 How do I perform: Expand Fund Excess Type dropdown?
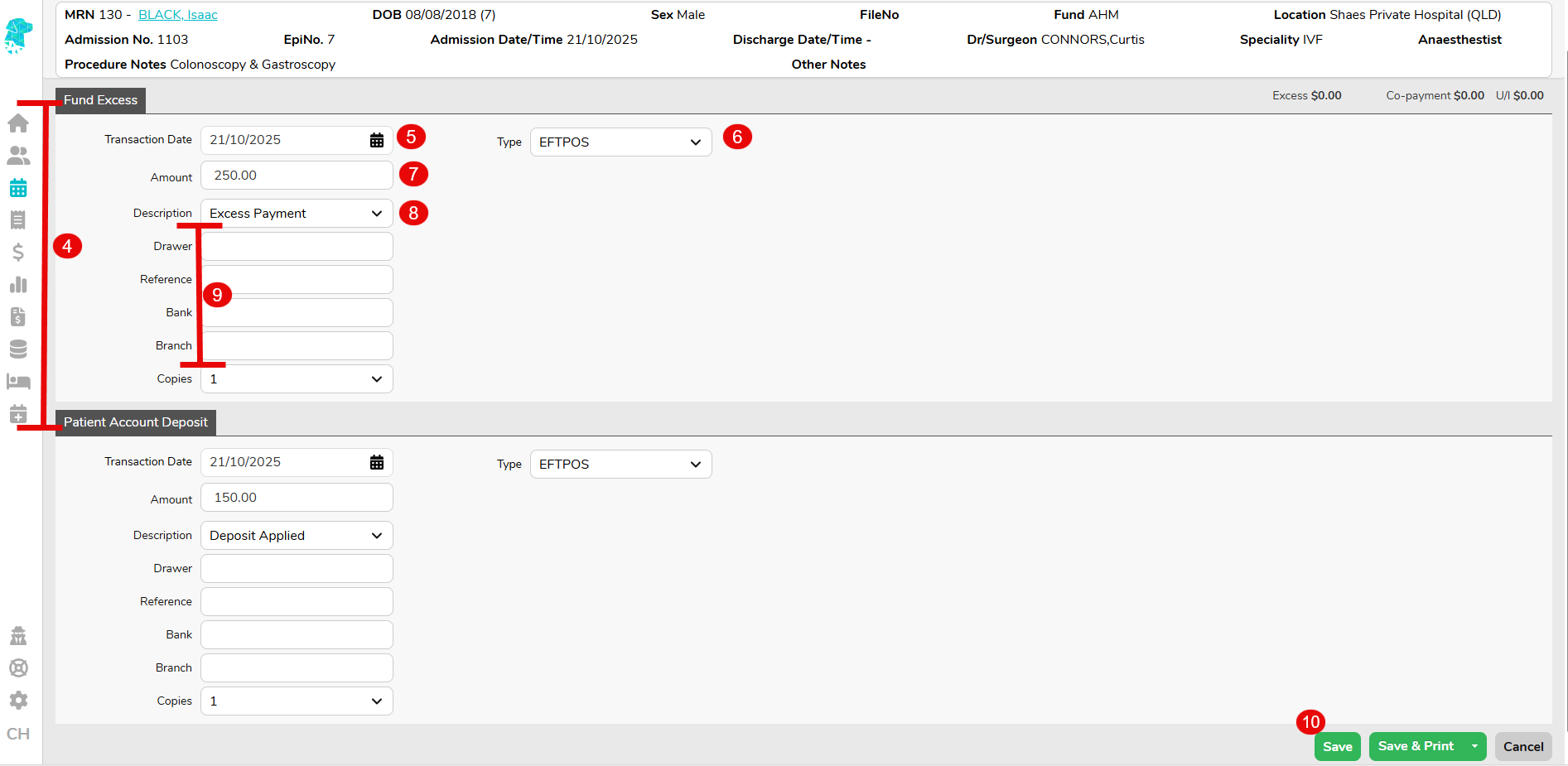click(620, 142)
